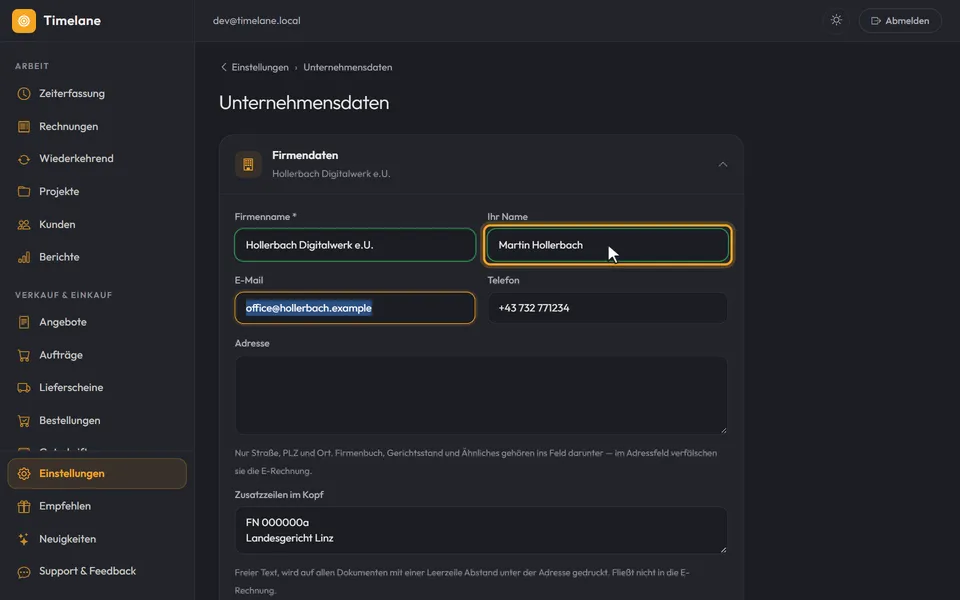Image resolution: width=960 pixels, height=600 pixels.
Task: Open Berichte menu label
Action: [59, 257]
